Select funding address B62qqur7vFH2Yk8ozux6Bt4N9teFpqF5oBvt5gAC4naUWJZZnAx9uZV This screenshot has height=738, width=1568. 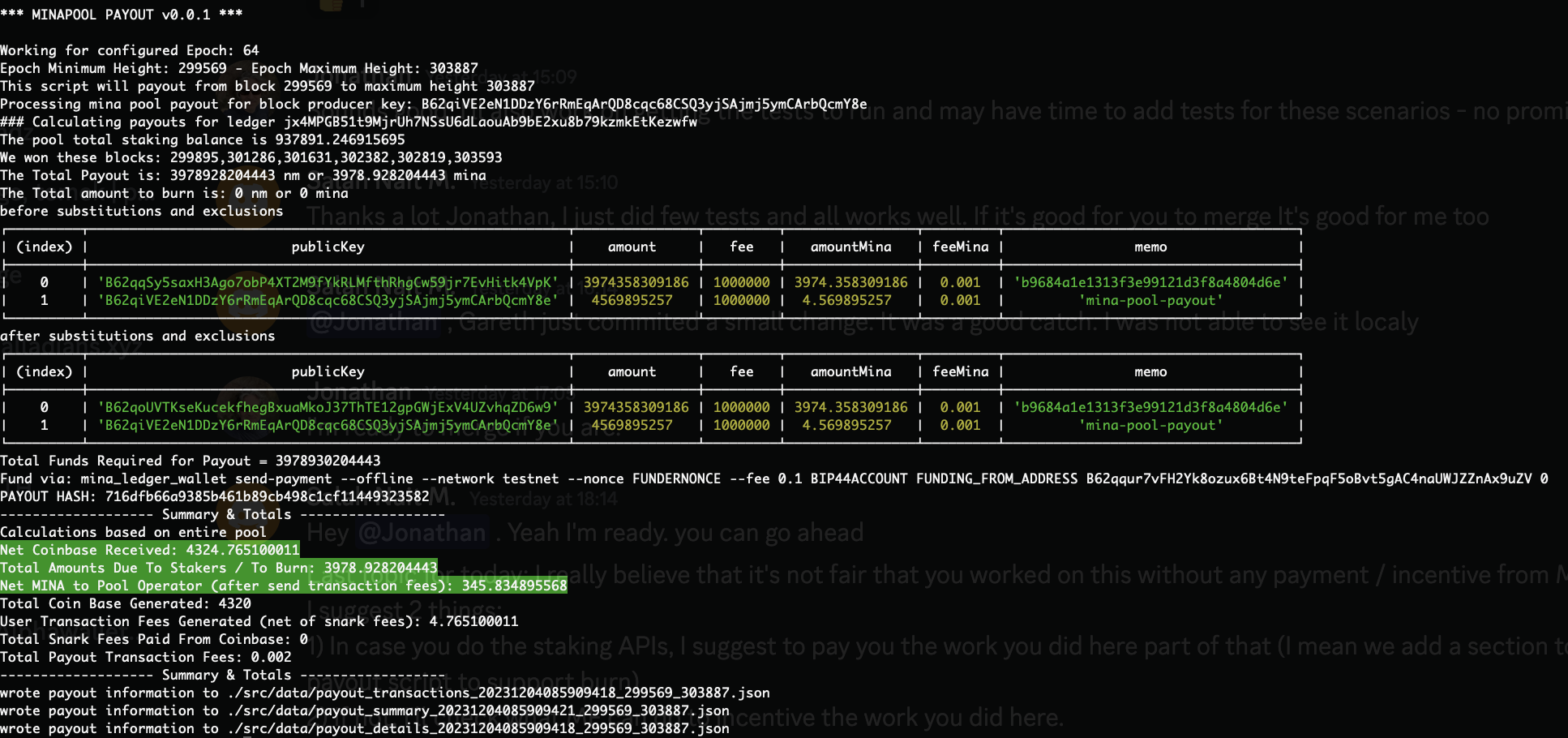(1309, 478)
